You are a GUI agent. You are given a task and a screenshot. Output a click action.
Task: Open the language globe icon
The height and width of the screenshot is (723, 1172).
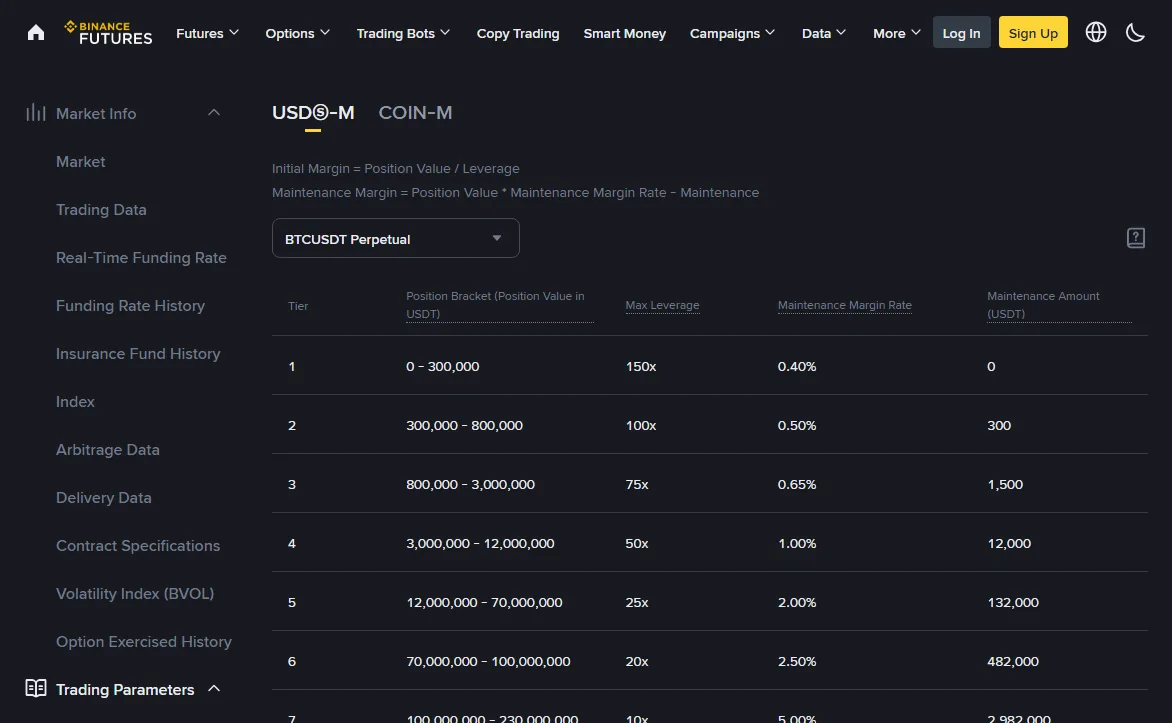click(1096, 32)
